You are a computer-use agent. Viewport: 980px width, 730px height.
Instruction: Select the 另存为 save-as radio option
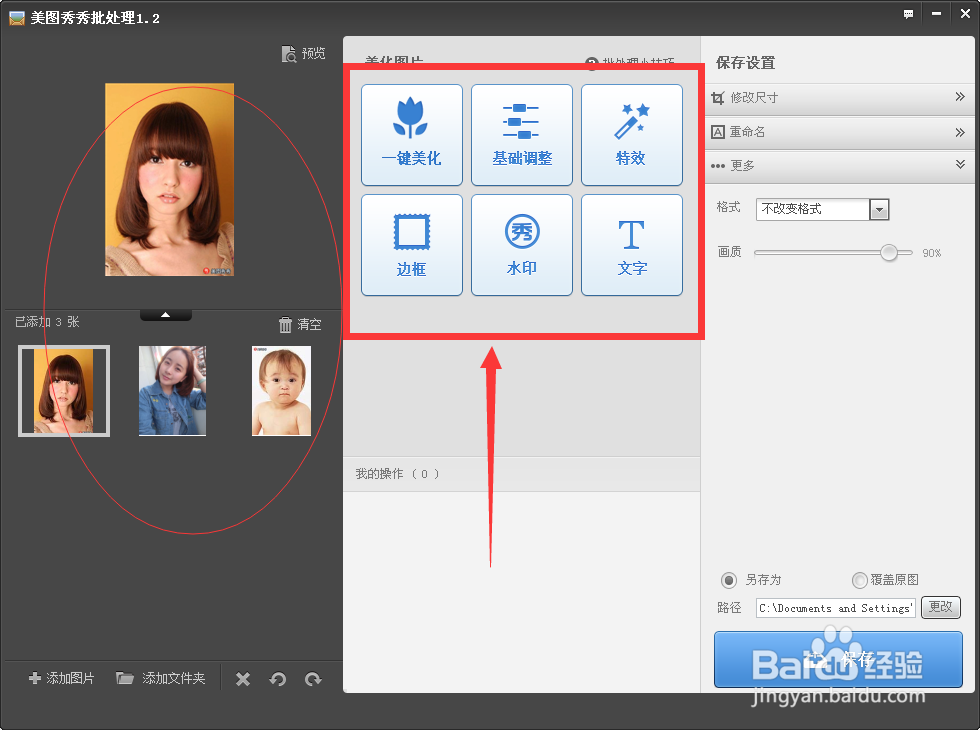tap(729, 580)
